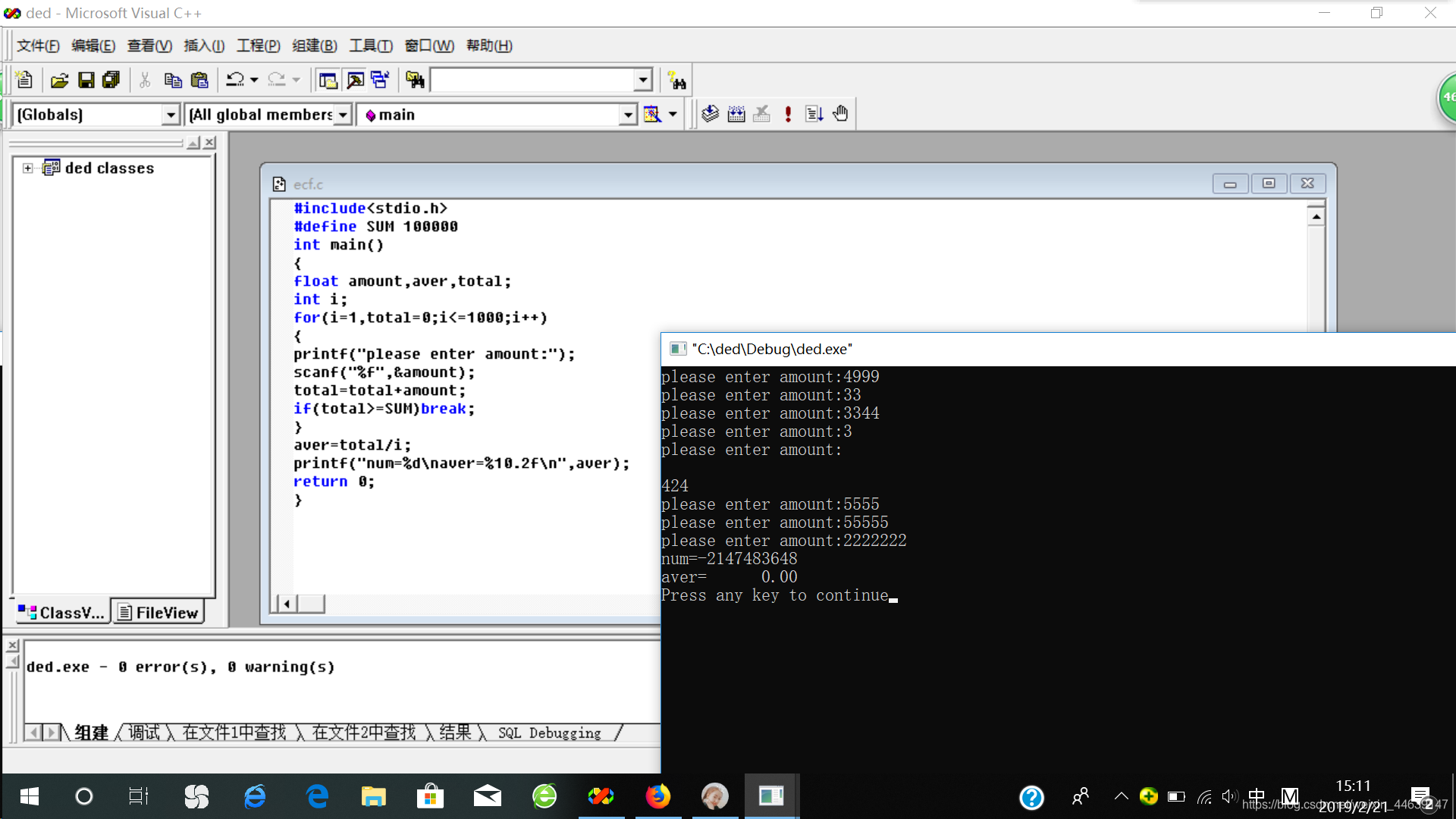Open the 编辑(E) menu

point(93,45)
